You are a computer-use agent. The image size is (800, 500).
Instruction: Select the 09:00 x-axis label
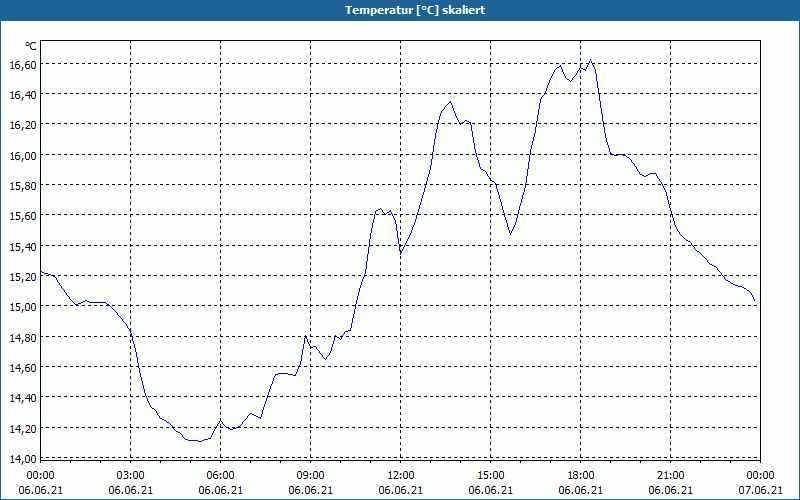pyautogui.click(x=311, y=476)
